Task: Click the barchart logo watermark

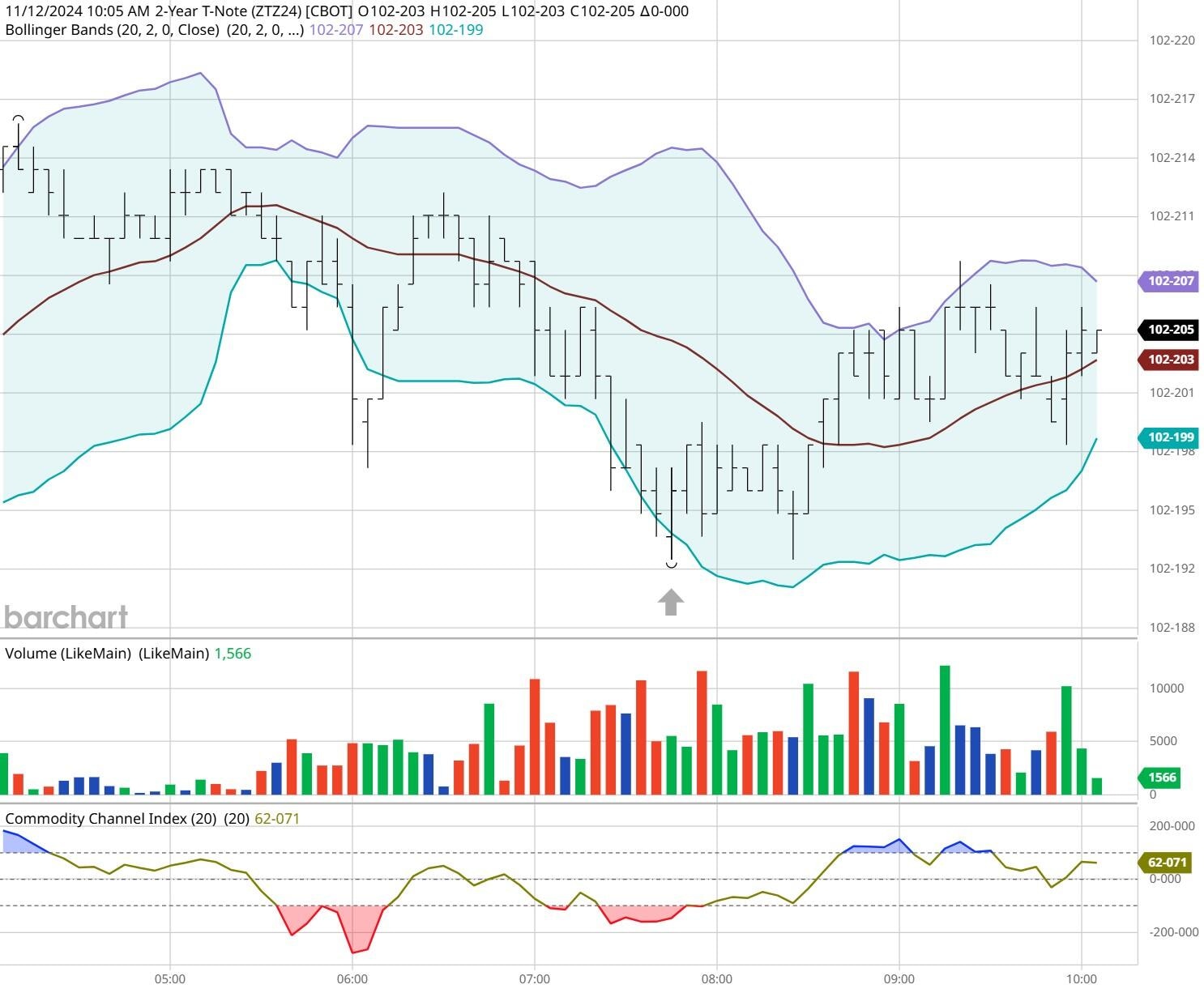Action: click(x=65, y=616)
